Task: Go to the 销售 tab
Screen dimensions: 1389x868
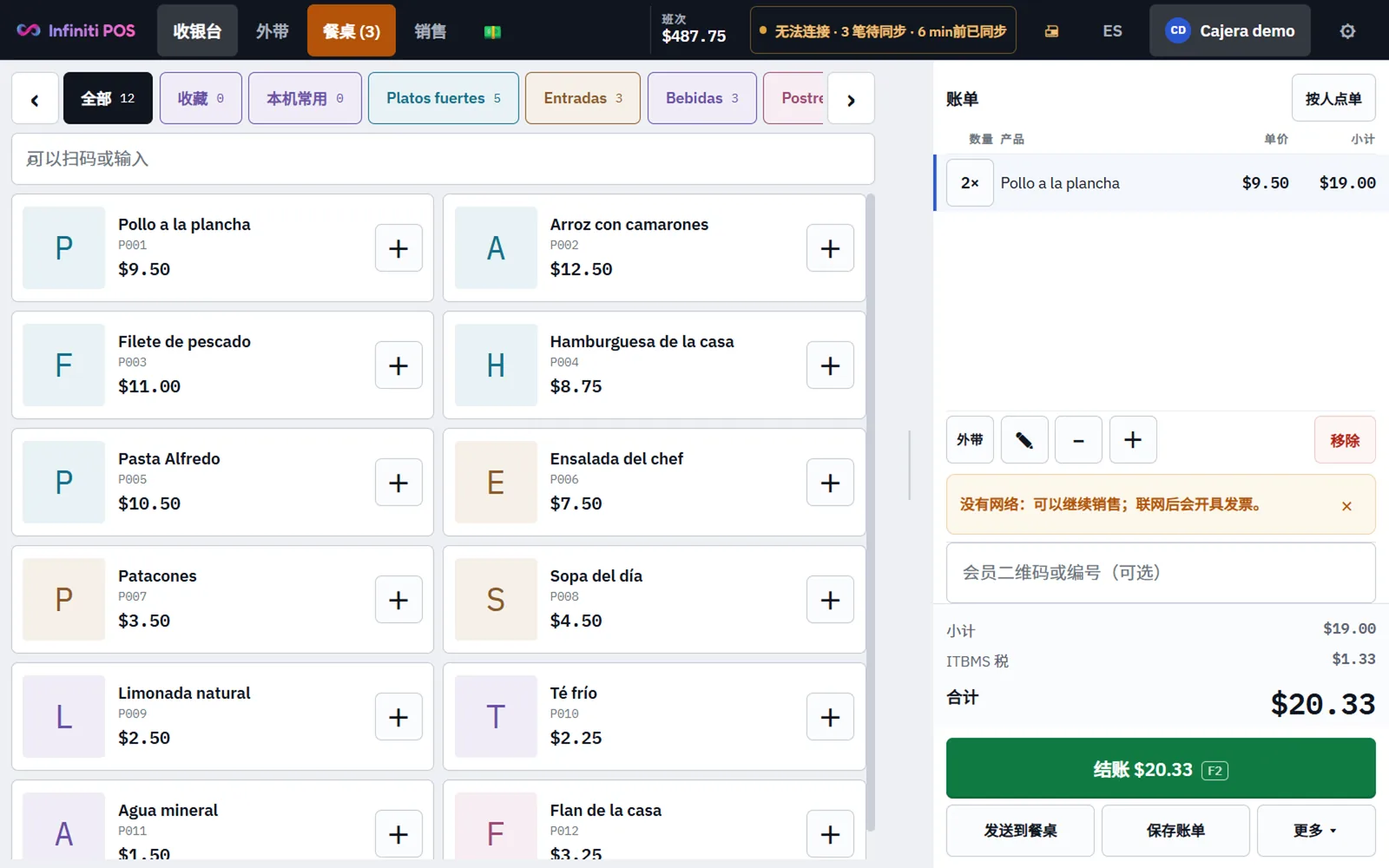Action: pyautogui.click(x=430, y=31)
